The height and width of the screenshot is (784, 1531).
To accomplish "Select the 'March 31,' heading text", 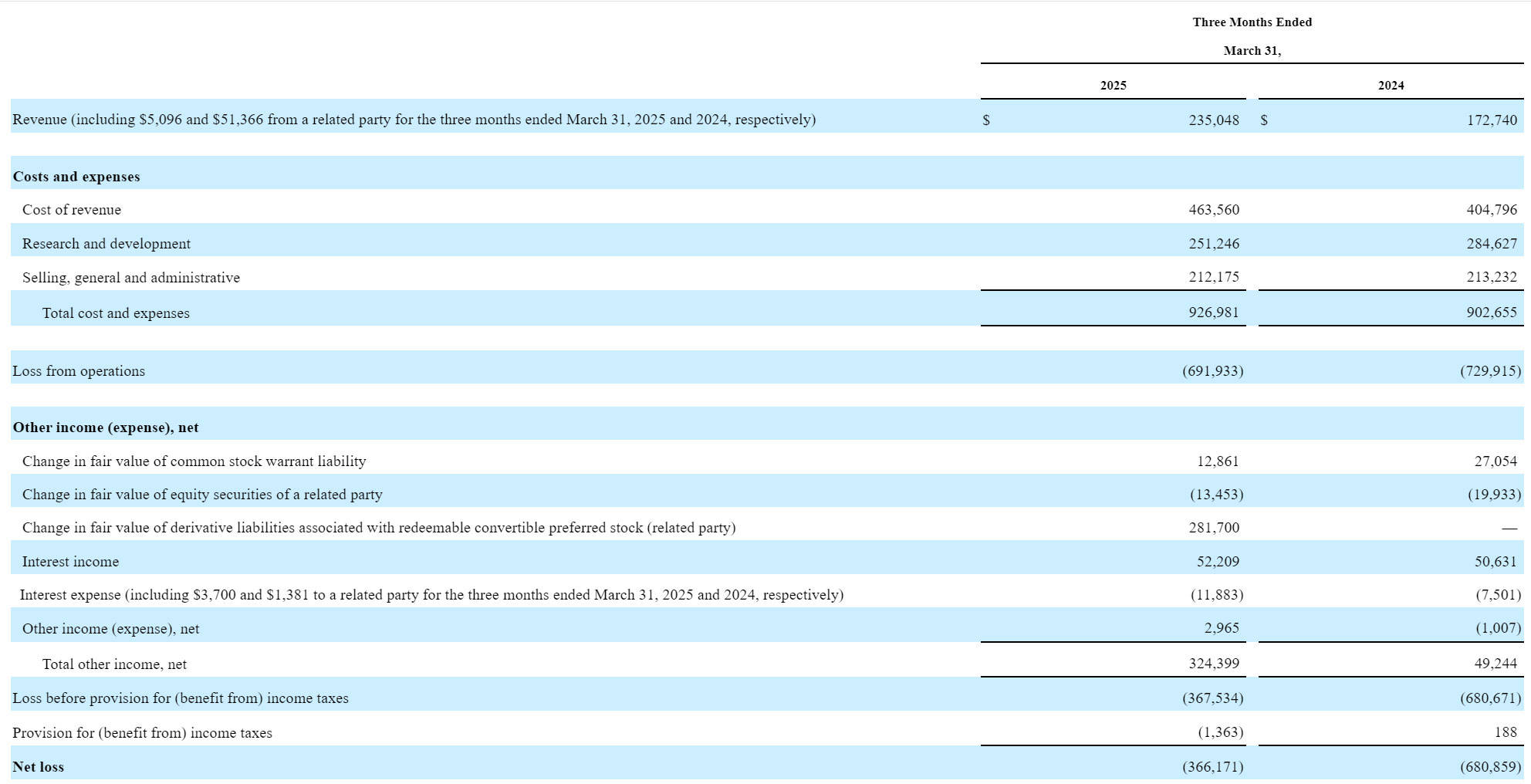I will coord(1252,51).
